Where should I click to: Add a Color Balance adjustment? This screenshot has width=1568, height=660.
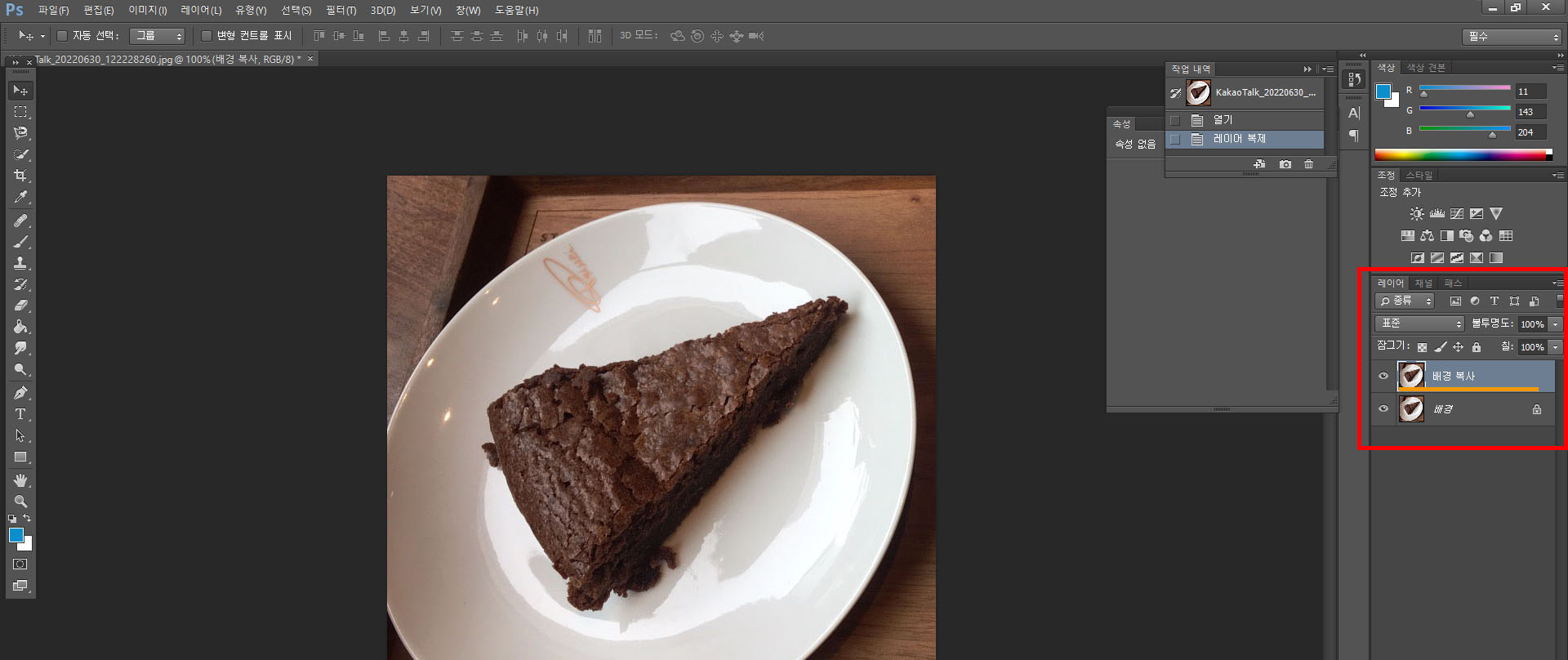click(x=1427, y=236)
